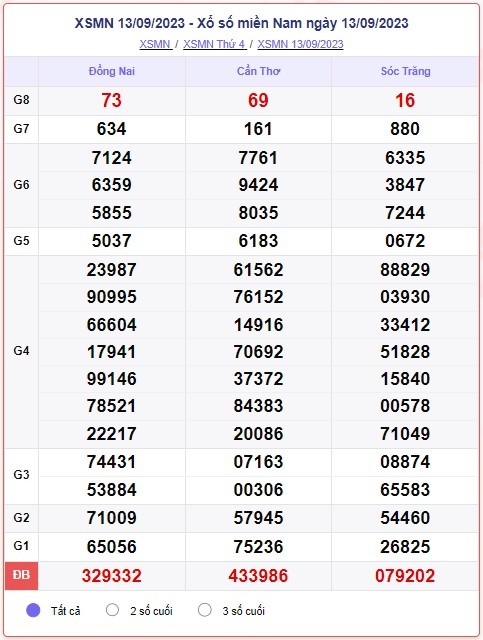Click the Cần Thơ column header
Image resolution: width=483 pixels, height=640 pixels.
(x=258, y=71)
